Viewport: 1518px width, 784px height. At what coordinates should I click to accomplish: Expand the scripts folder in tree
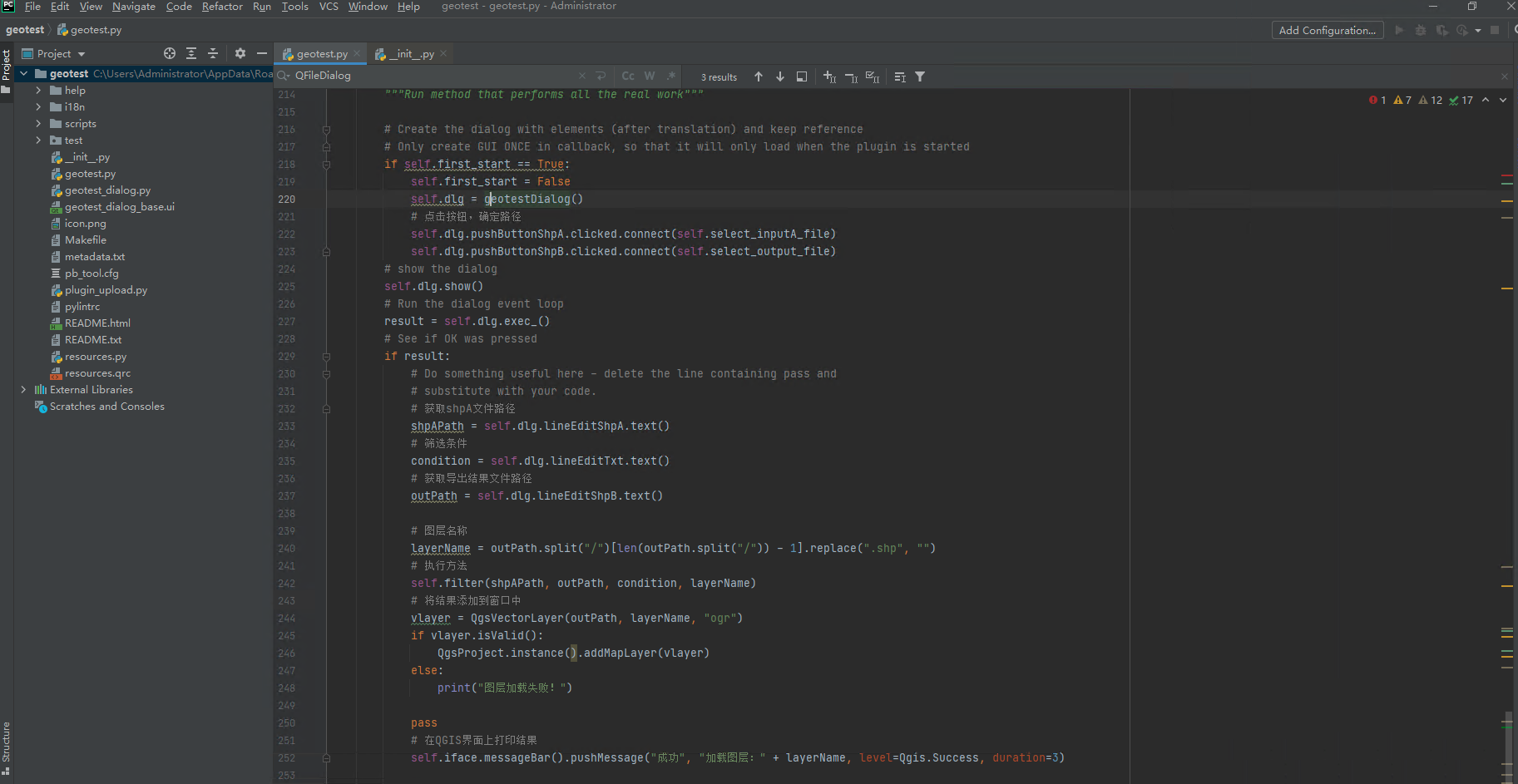point(38,124)
